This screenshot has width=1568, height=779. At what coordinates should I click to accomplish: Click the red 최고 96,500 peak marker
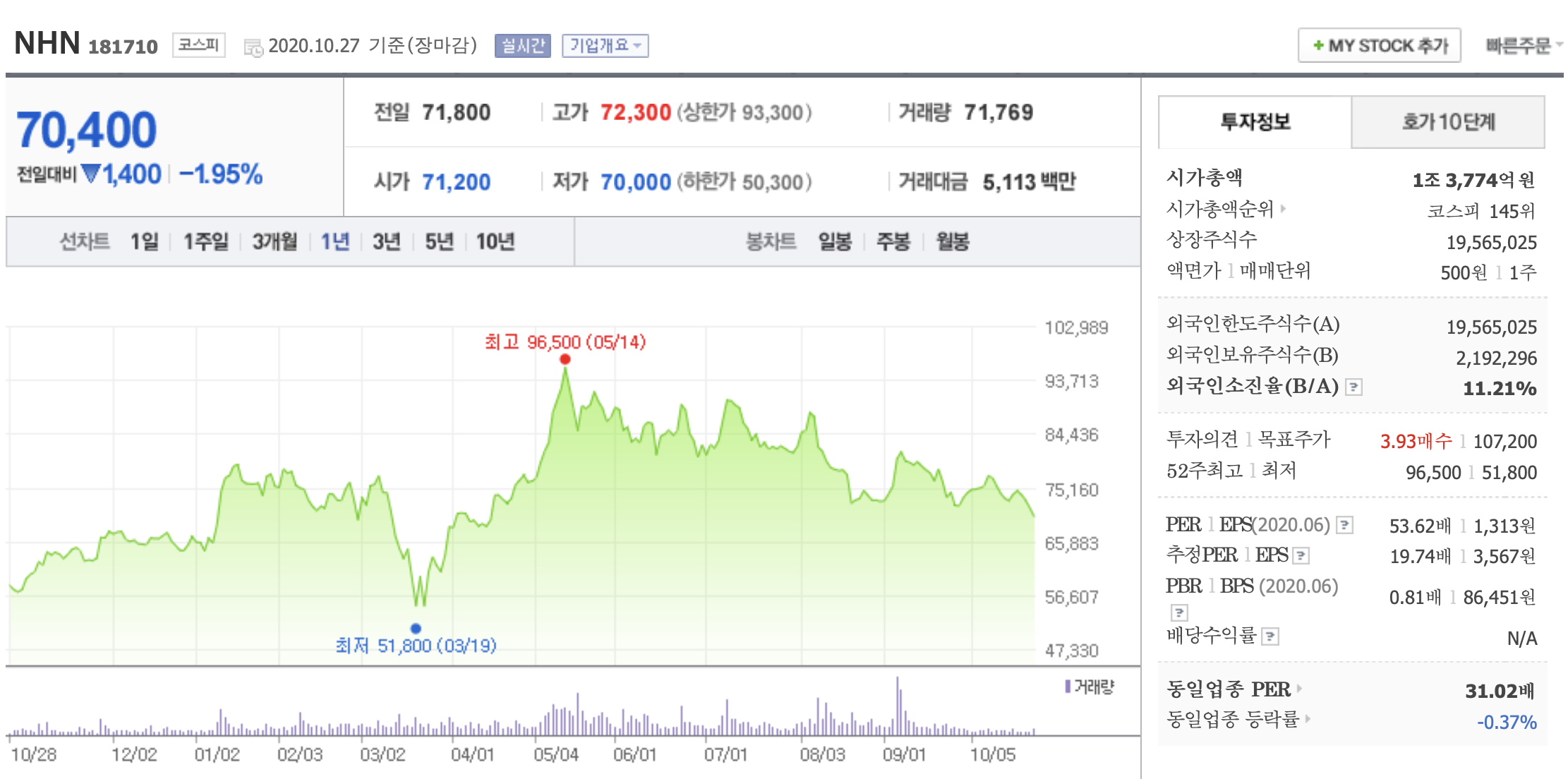point(565,359)
